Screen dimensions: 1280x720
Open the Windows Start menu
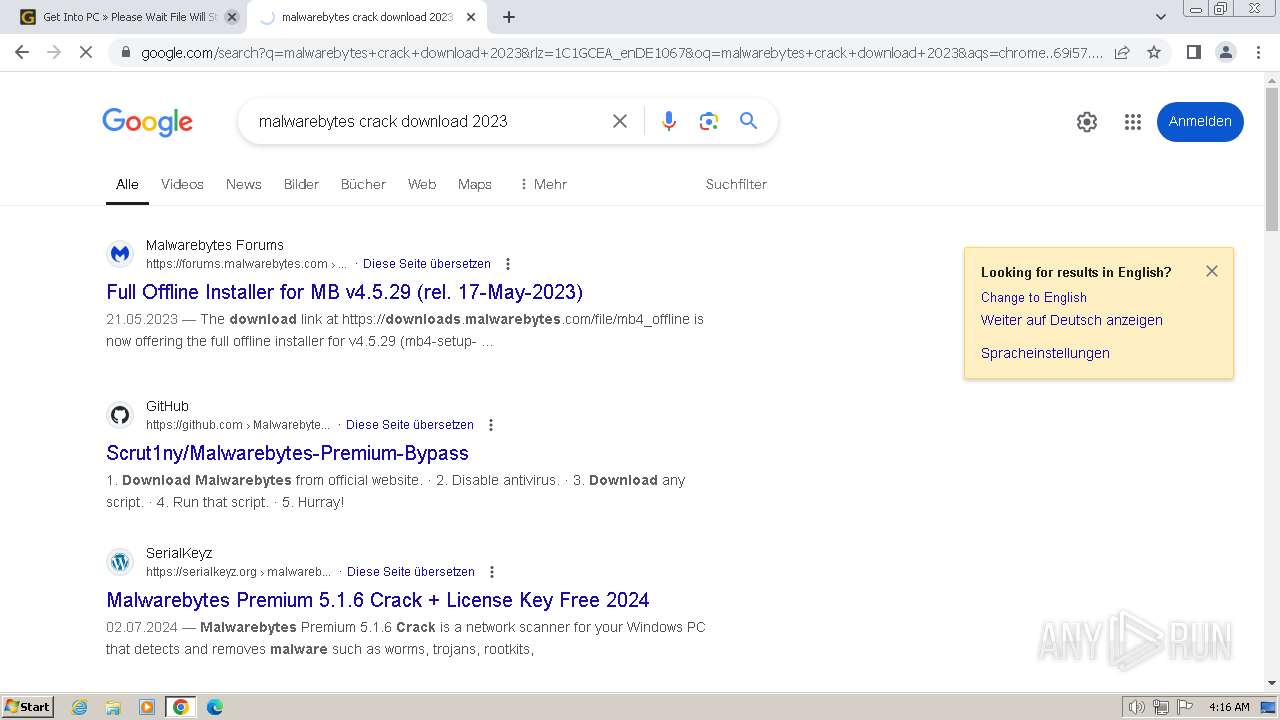click(27, 707)
